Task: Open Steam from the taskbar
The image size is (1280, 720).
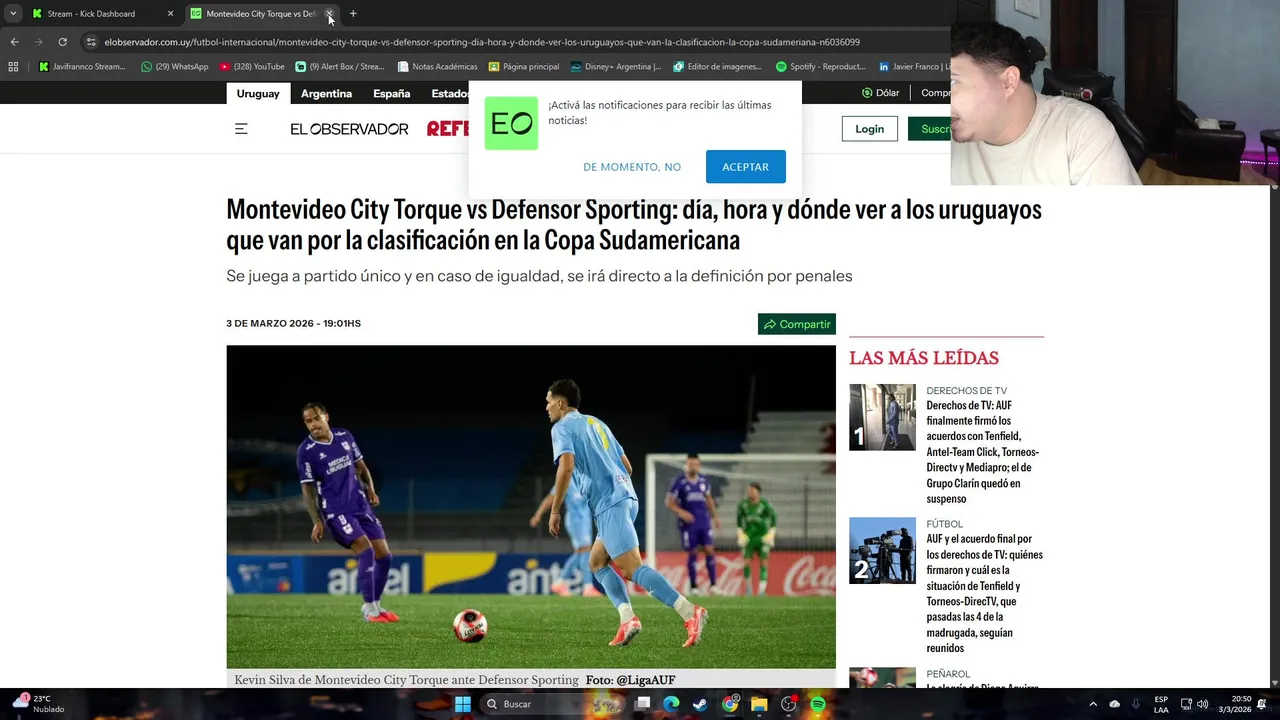Action: pos(700,704)
